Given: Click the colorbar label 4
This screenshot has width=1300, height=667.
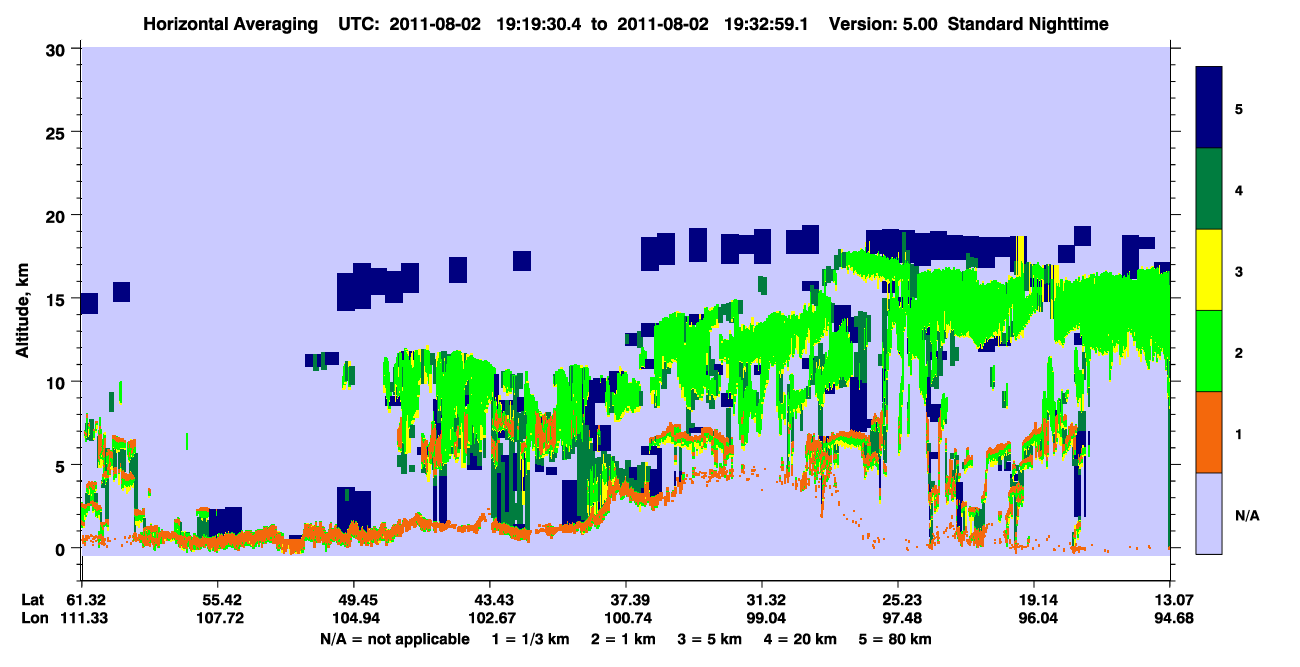Looking at the screenshot, I should (x=1239, y=189).
